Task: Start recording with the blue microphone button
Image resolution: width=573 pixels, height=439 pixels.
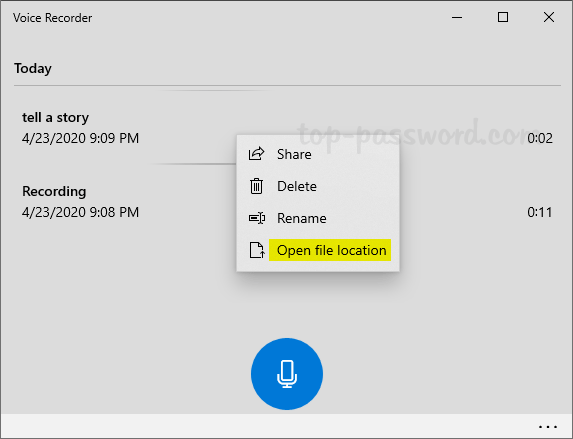Action: [287, 374]
